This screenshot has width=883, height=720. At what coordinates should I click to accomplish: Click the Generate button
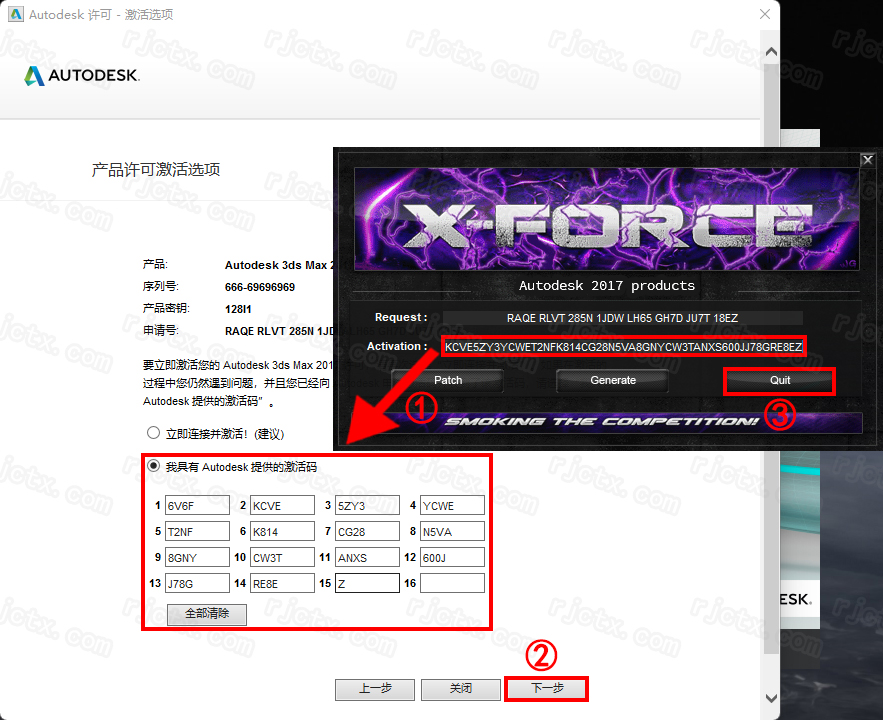pyautogui.click(x=613, y=380)
